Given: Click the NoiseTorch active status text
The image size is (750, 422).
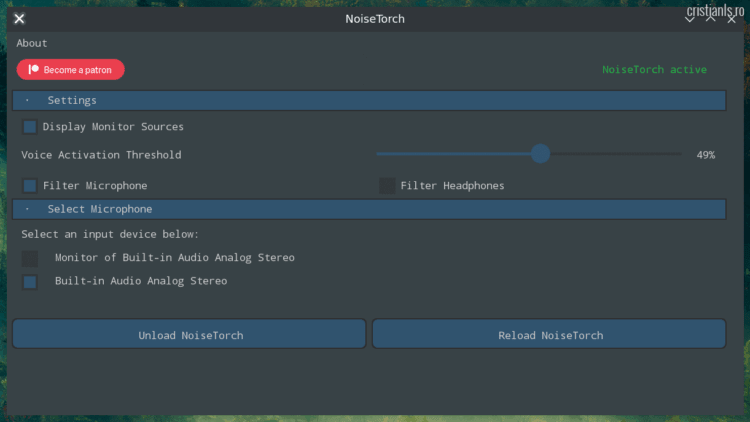Looking at the screenshot, I should tap(654, 70).
